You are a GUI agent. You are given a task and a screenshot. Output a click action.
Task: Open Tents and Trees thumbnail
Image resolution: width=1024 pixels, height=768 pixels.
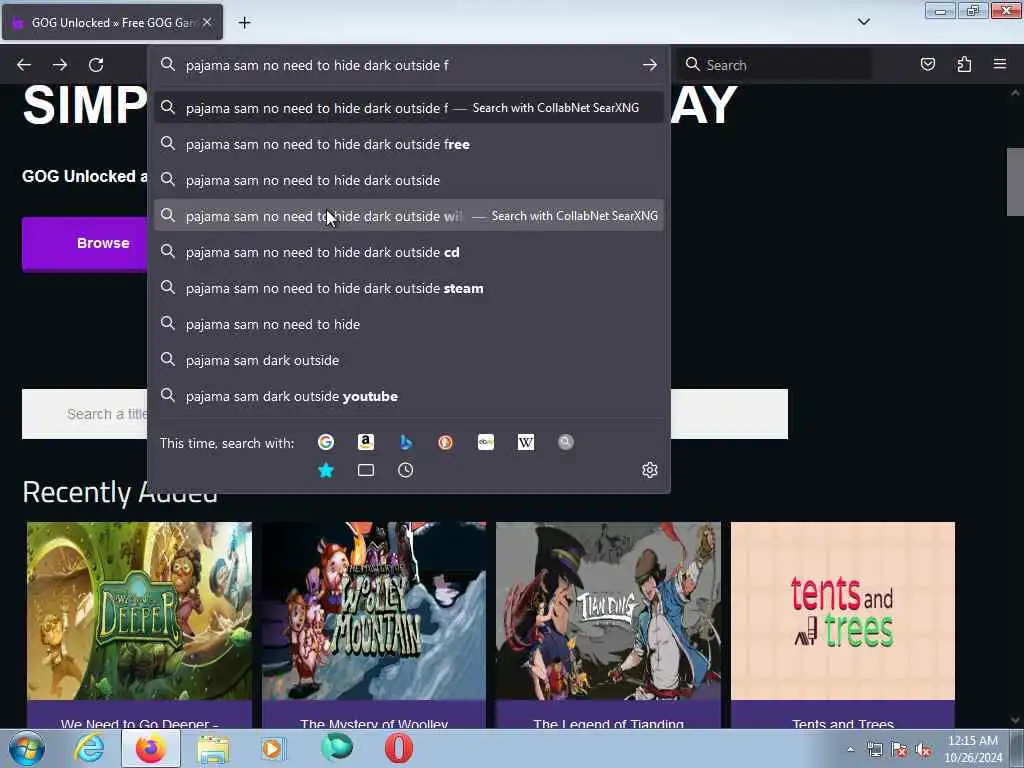click(842, 611)
